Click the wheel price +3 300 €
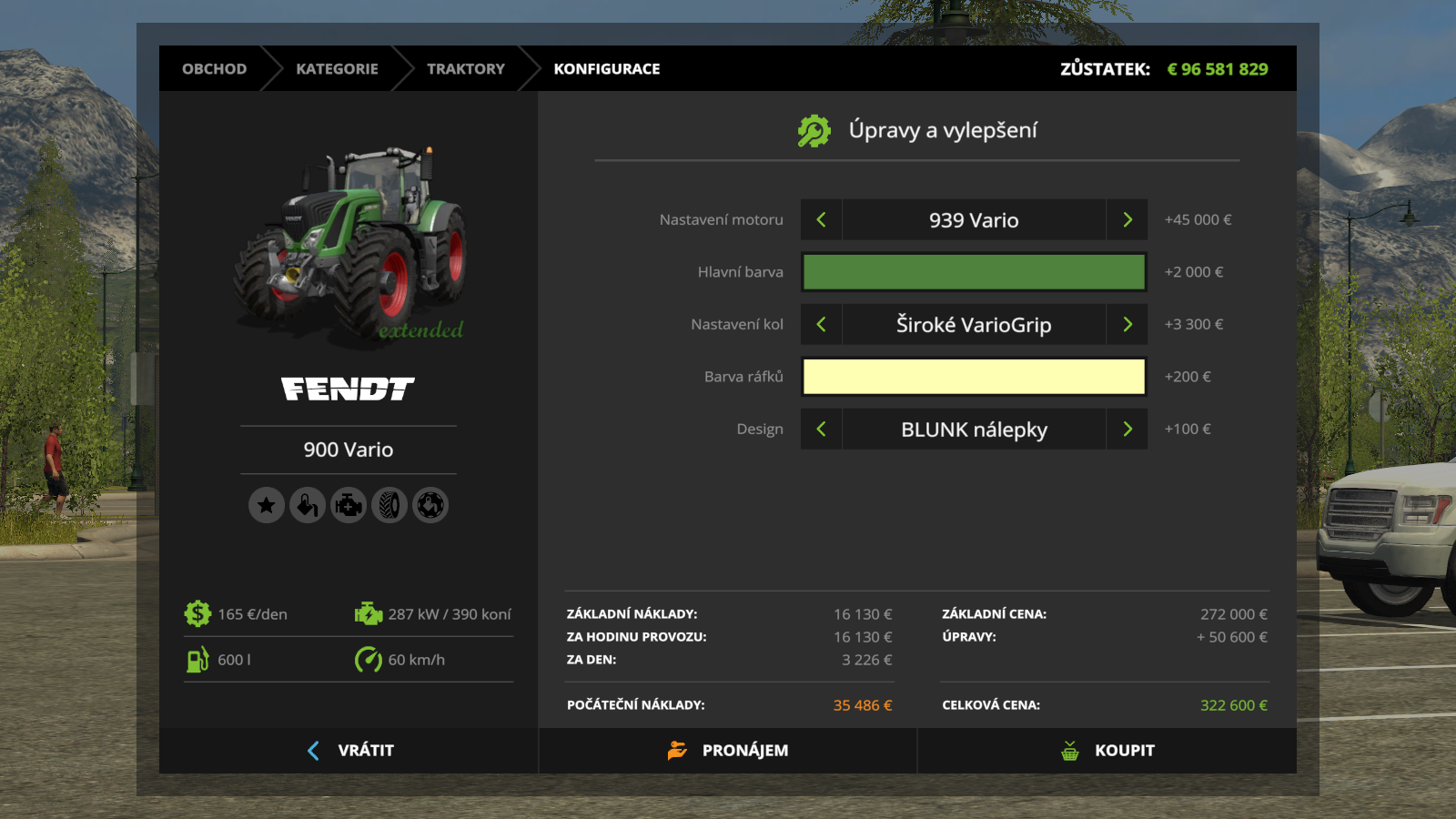The image size is (1456, 819). coord(1194,324)
